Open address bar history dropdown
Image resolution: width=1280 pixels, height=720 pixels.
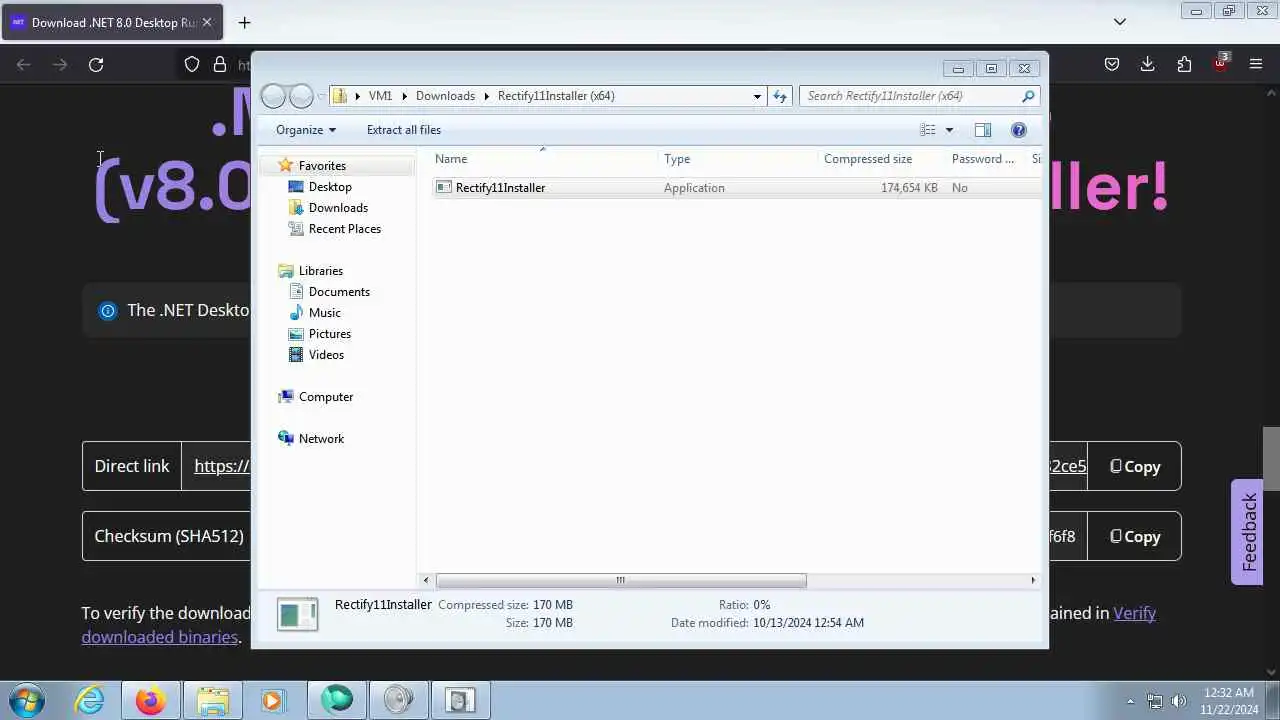(757, 96)
